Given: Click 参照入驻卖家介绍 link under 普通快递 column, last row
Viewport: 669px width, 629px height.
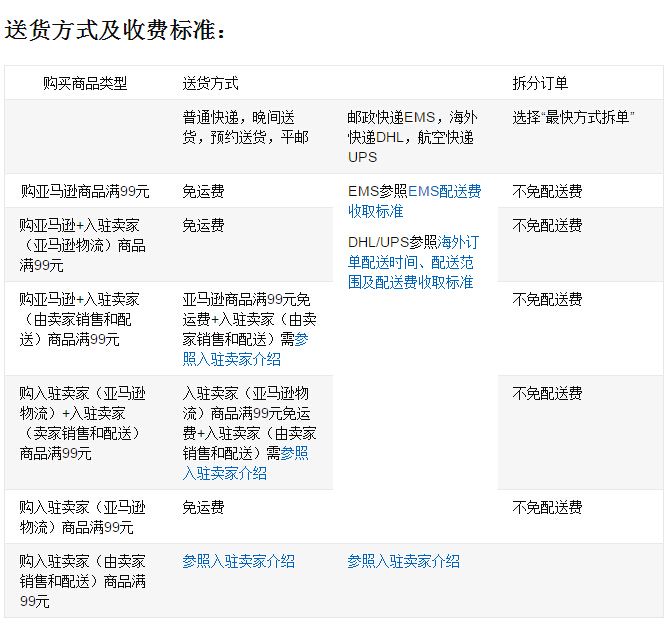Looking at the screenshot, I should click(239, 561).
